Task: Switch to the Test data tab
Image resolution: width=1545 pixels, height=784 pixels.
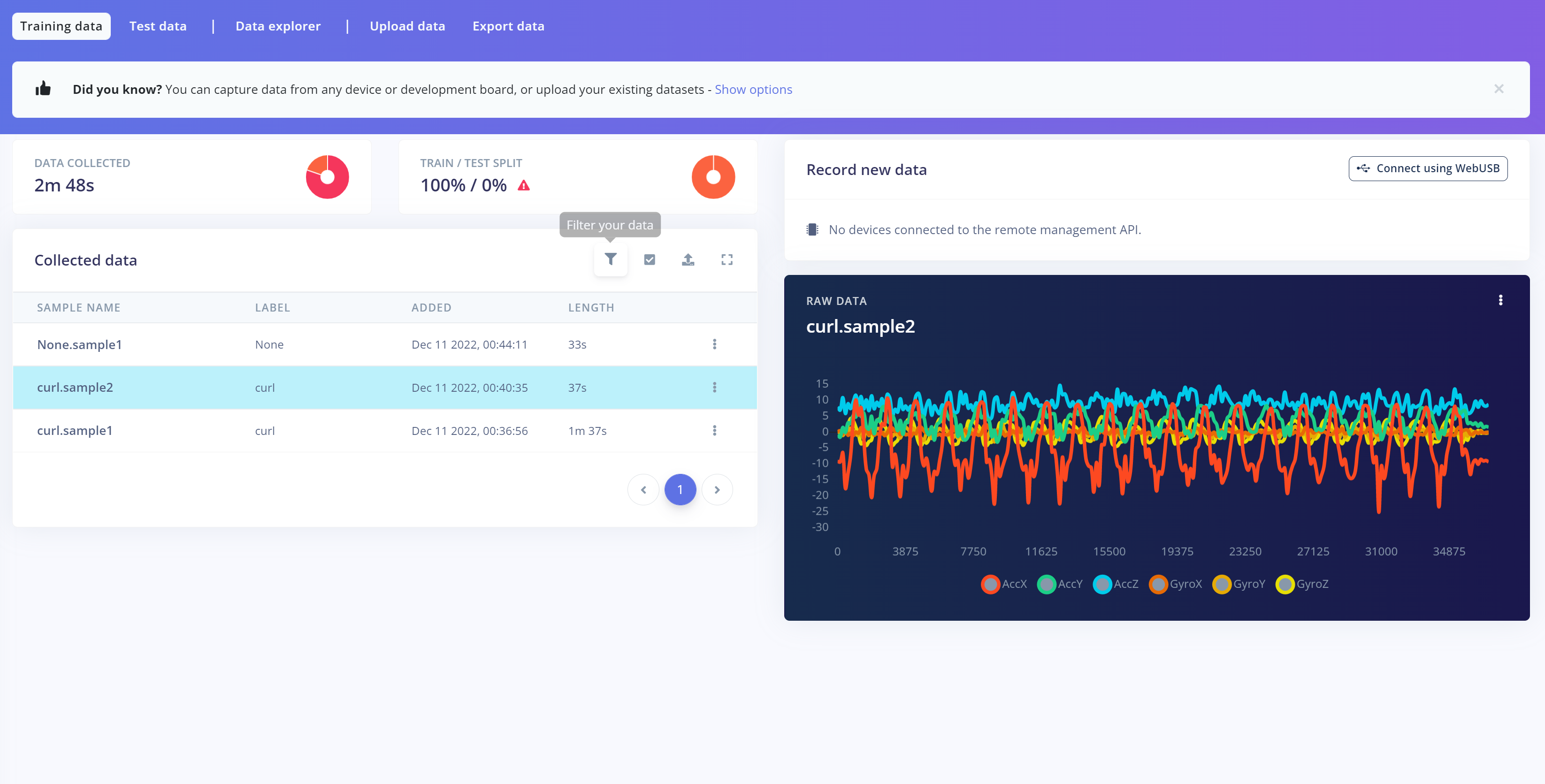Action: coord(158,26)
